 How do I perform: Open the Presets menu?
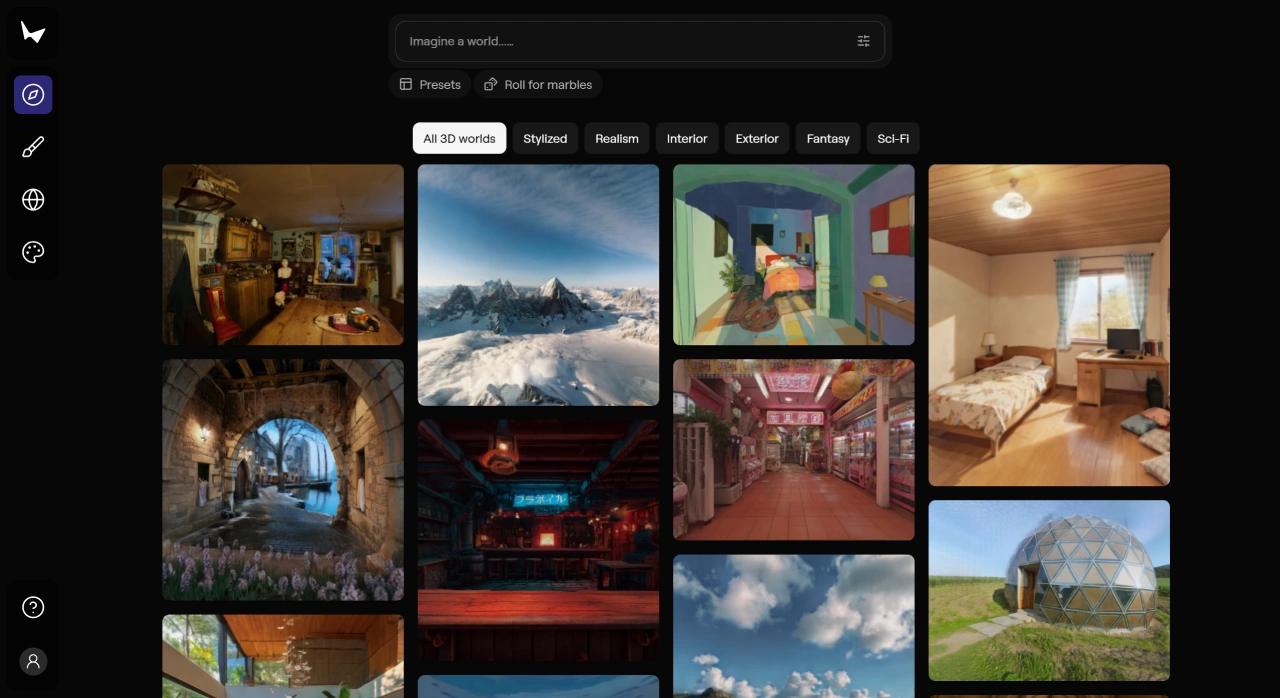pyautogui.click(x=430, y=85)
